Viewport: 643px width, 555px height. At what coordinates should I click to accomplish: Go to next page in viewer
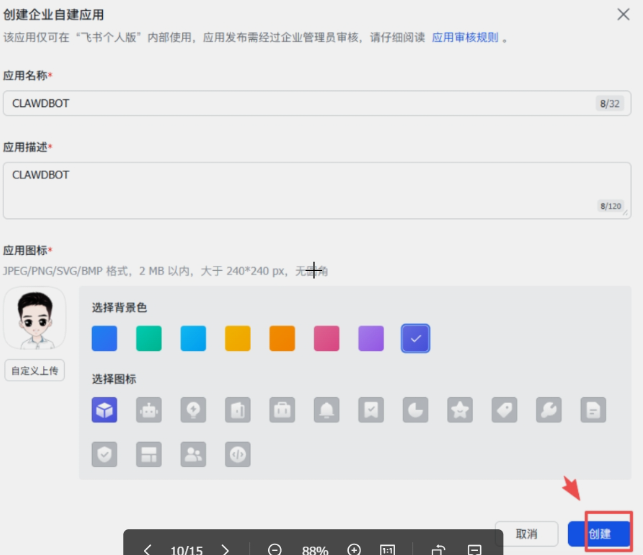(225, 550)
